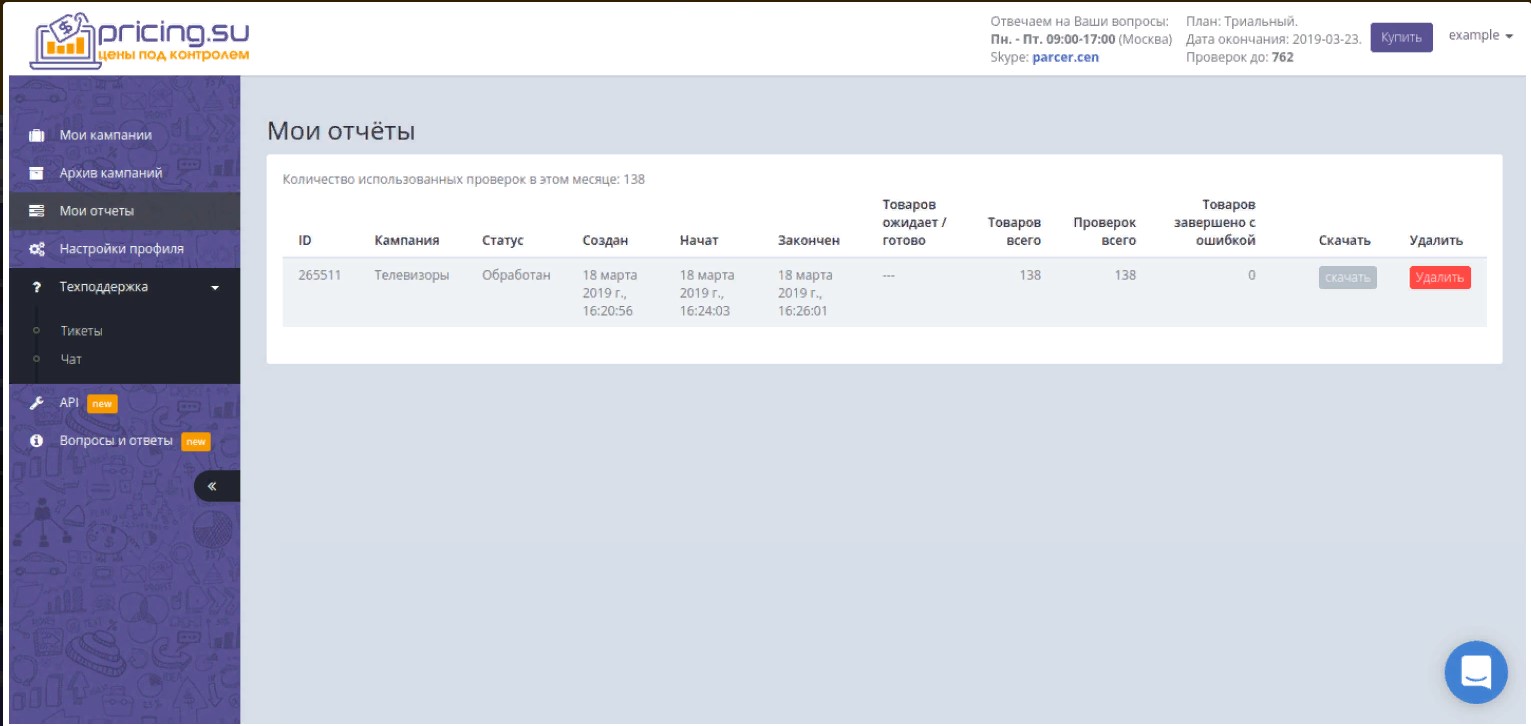Screen dimensions: 1531x726
Task: Click the wrench icon beside API
Action: (x=37, y=403)
